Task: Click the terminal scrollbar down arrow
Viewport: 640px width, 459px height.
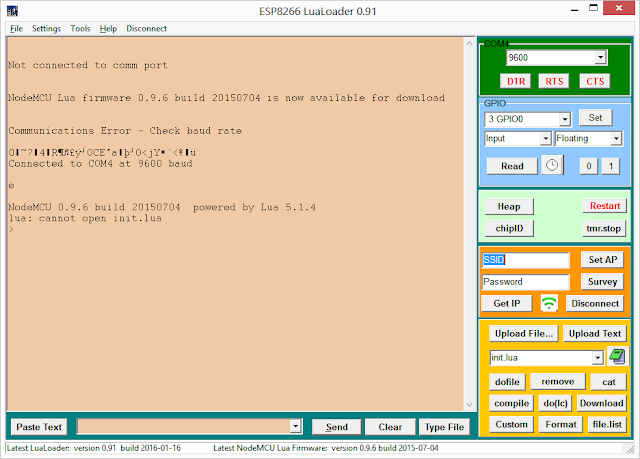Action: pos(469,405)
